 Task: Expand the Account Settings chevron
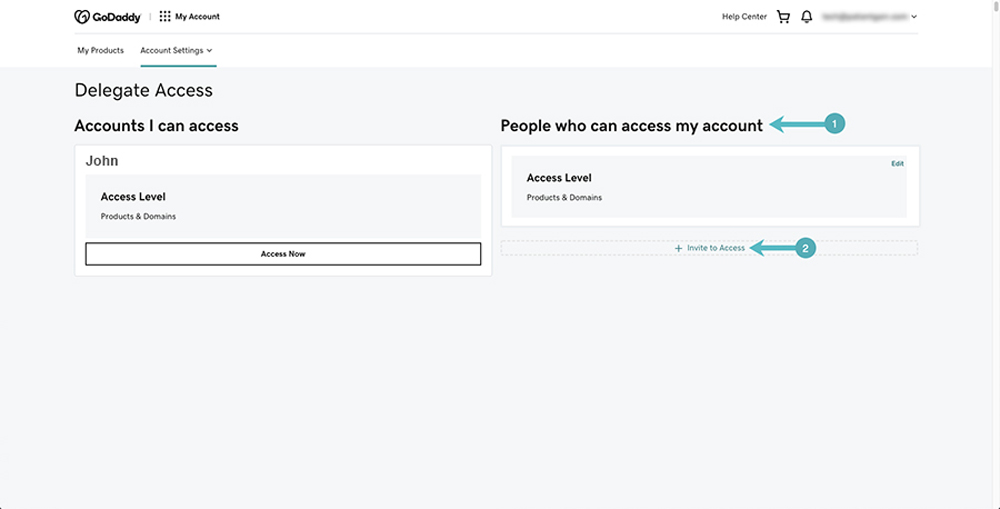210,50
